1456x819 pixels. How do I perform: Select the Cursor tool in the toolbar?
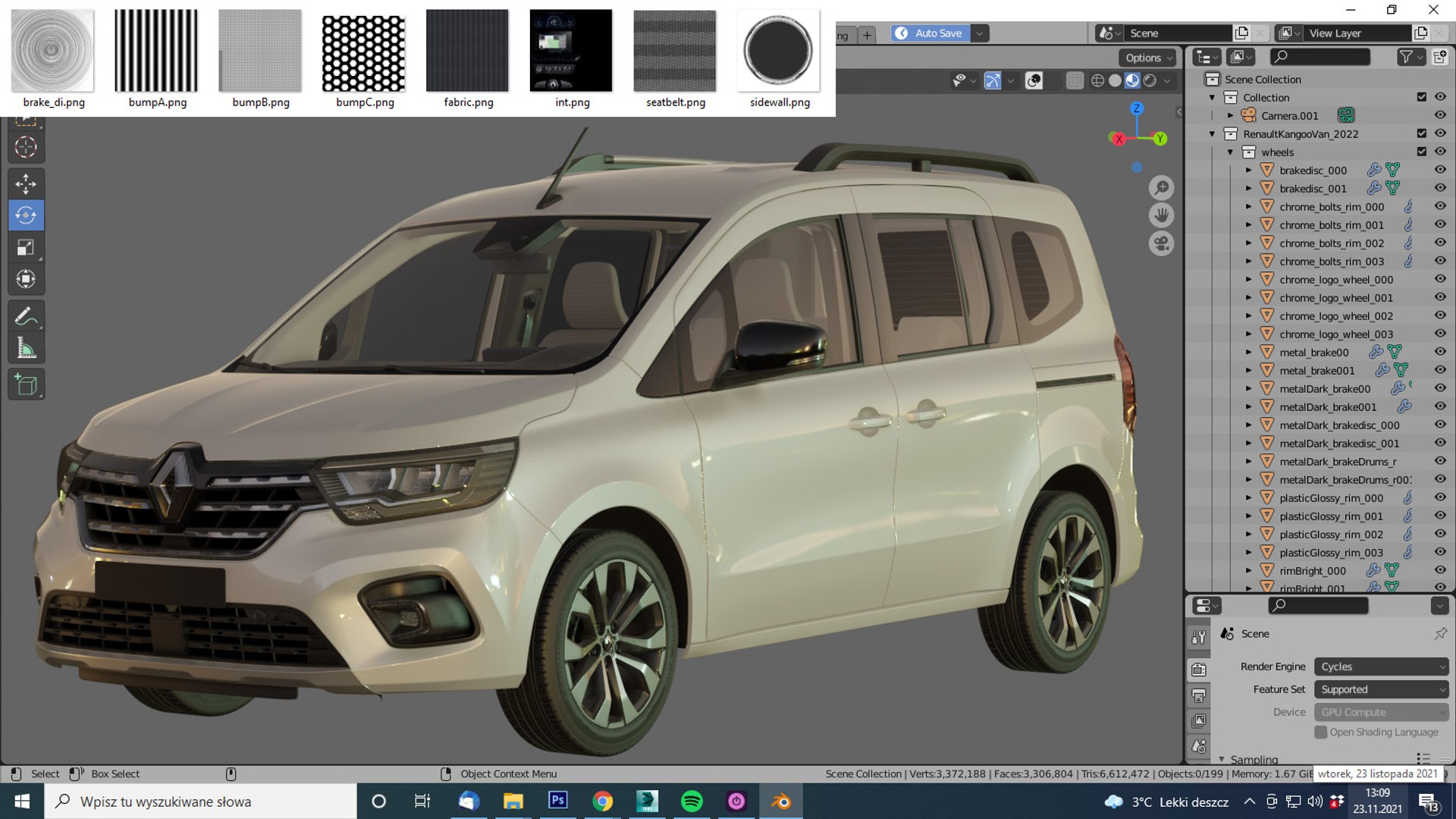tap(26, 147)
